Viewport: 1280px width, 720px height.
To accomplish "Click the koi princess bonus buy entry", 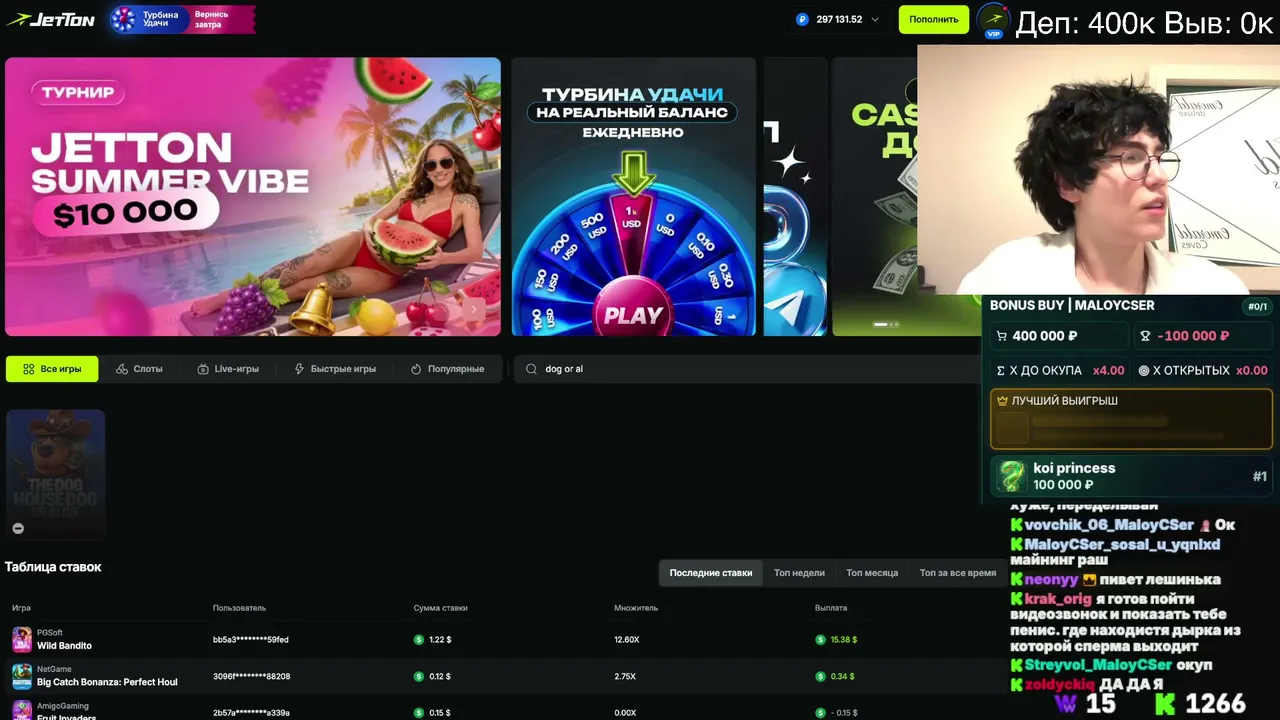I will pos(1130,476).
